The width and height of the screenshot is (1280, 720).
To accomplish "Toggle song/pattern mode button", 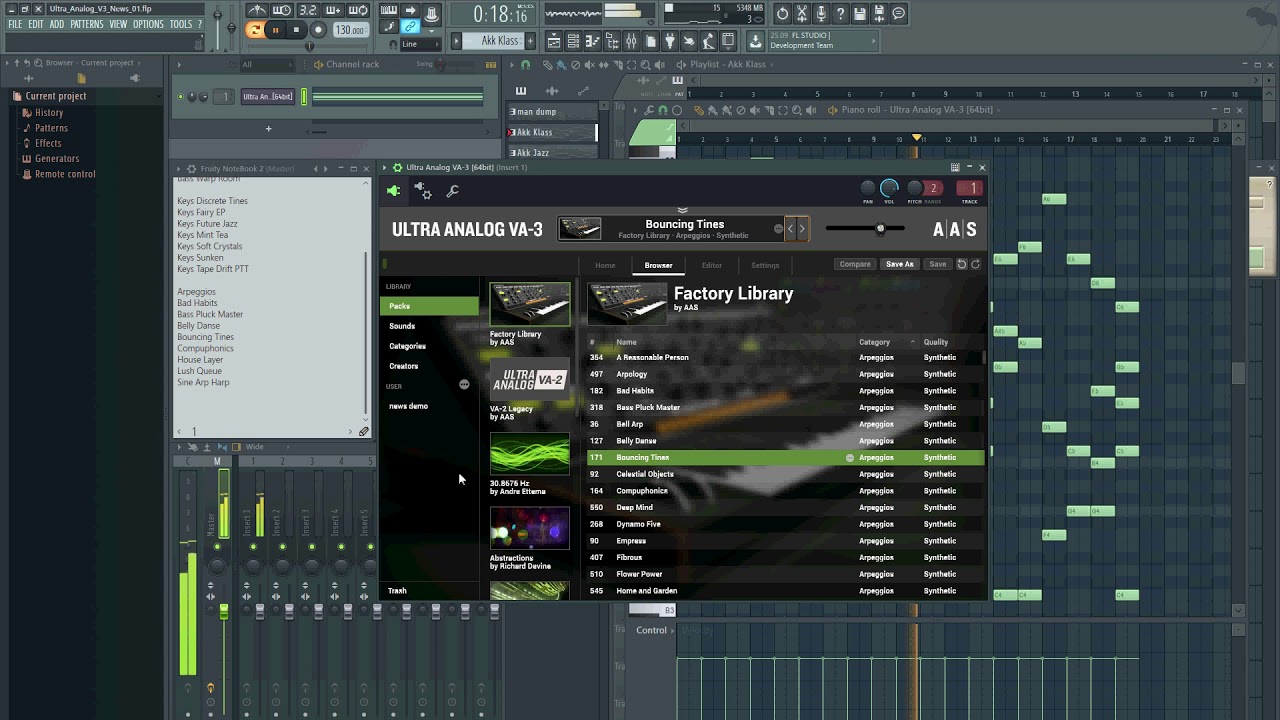I will tap(255, 30).
